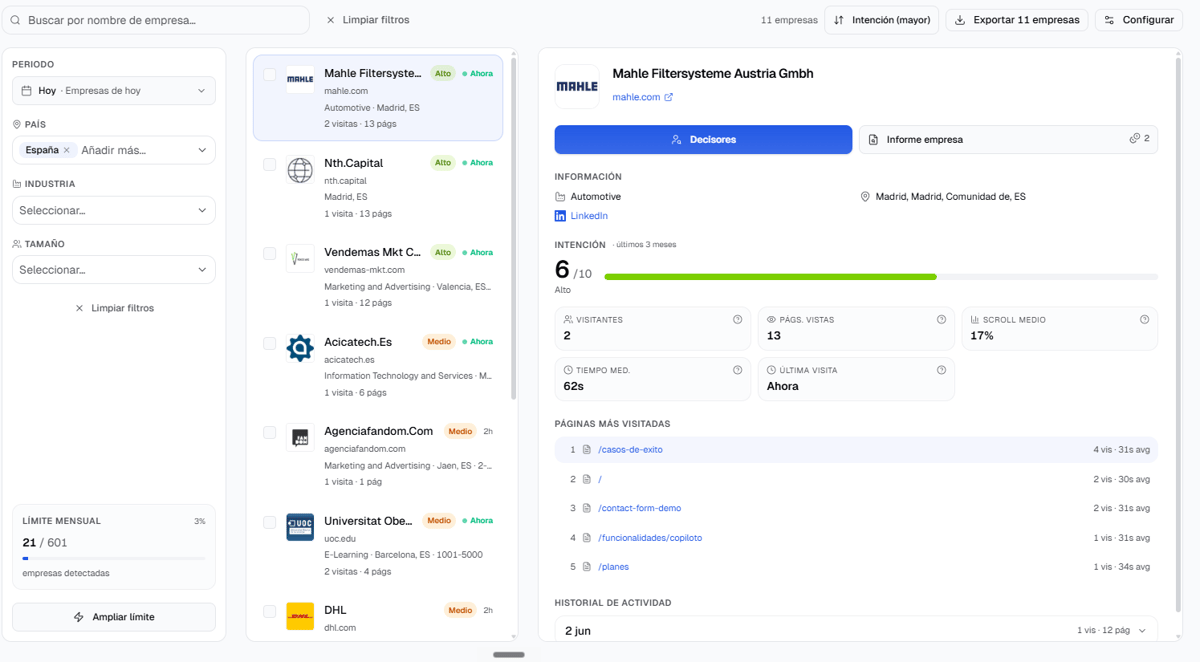Tick the checkbox for Universitat Oberta

click(x=270, y=522)
